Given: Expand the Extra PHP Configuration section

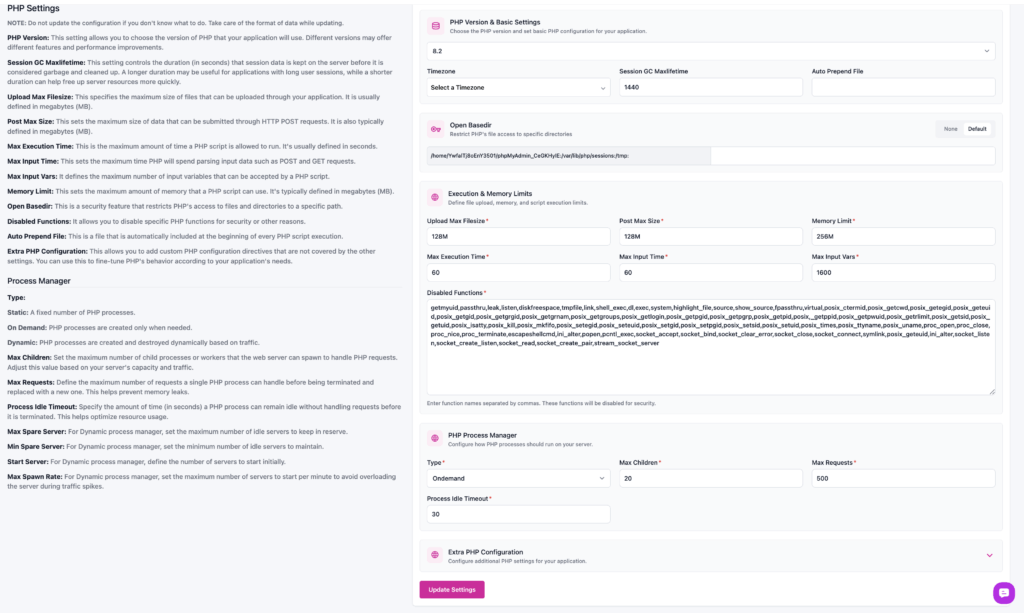Looking at the screenshot, I should (x=989, y=555).
